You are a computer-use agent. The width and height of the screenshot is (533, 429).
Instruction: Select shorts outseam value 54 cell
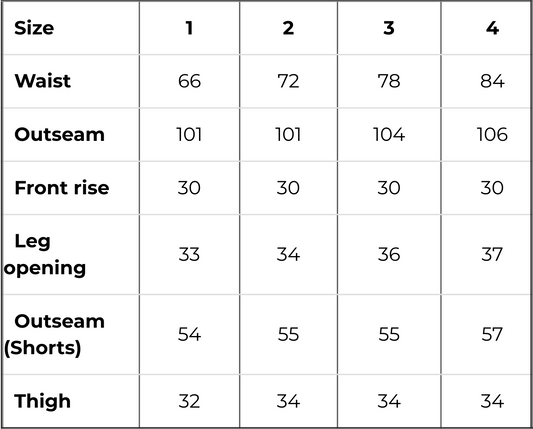pos(189,334)
